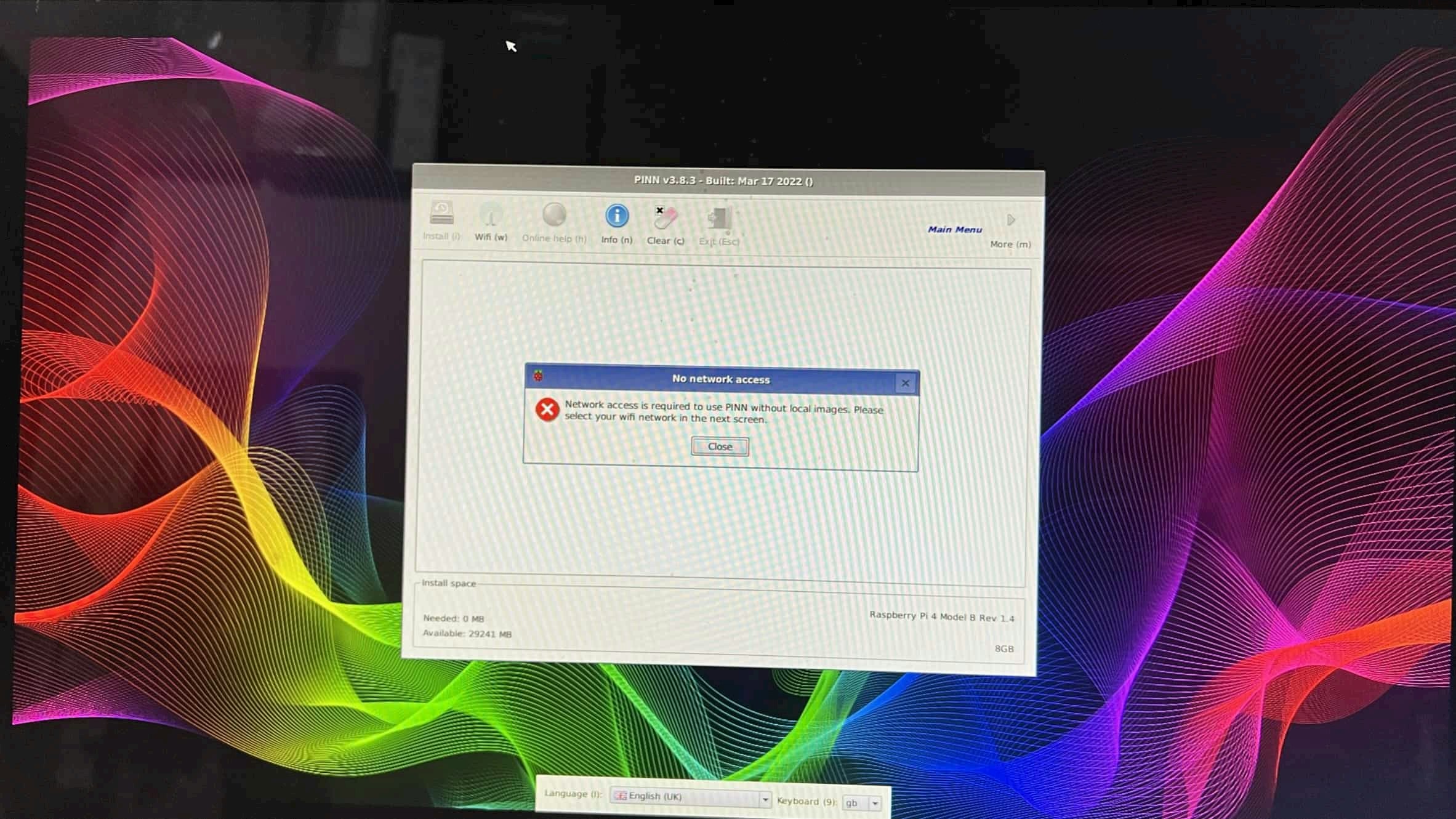Close the No network access dialog
1456x819 pixels.
[x=720, y=446]
